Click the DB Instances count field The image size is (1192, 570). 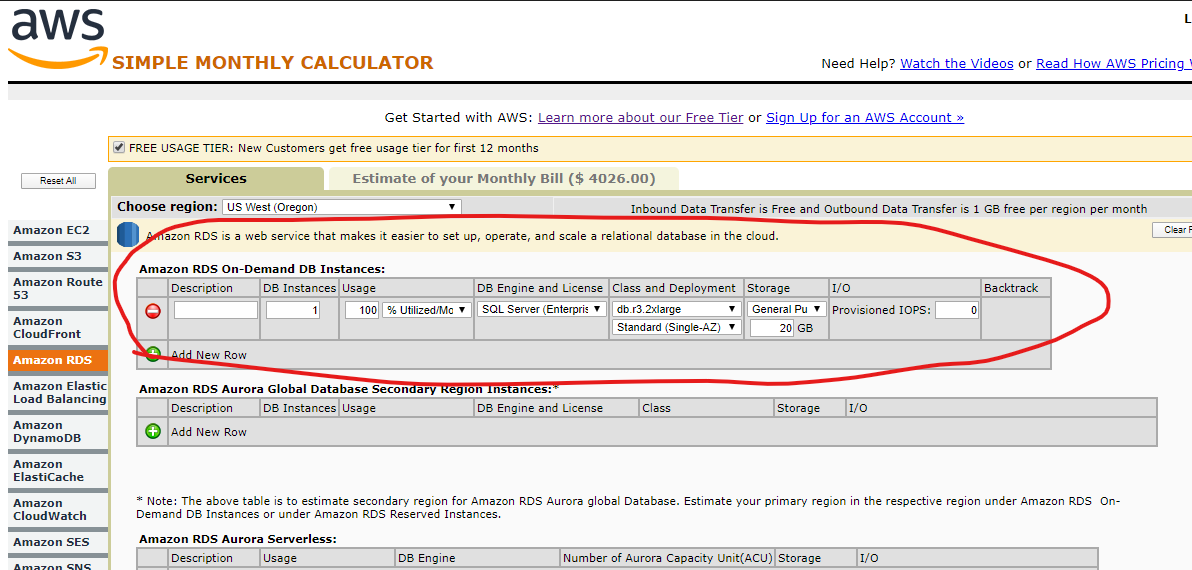(x=293, y=310)
